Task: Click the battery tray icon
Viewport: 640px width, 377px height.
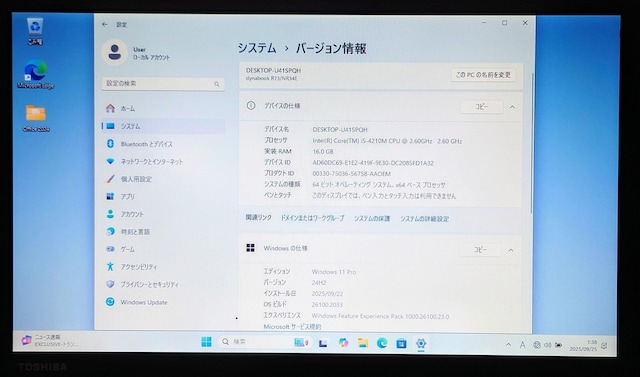Action: tap(558, 345)
